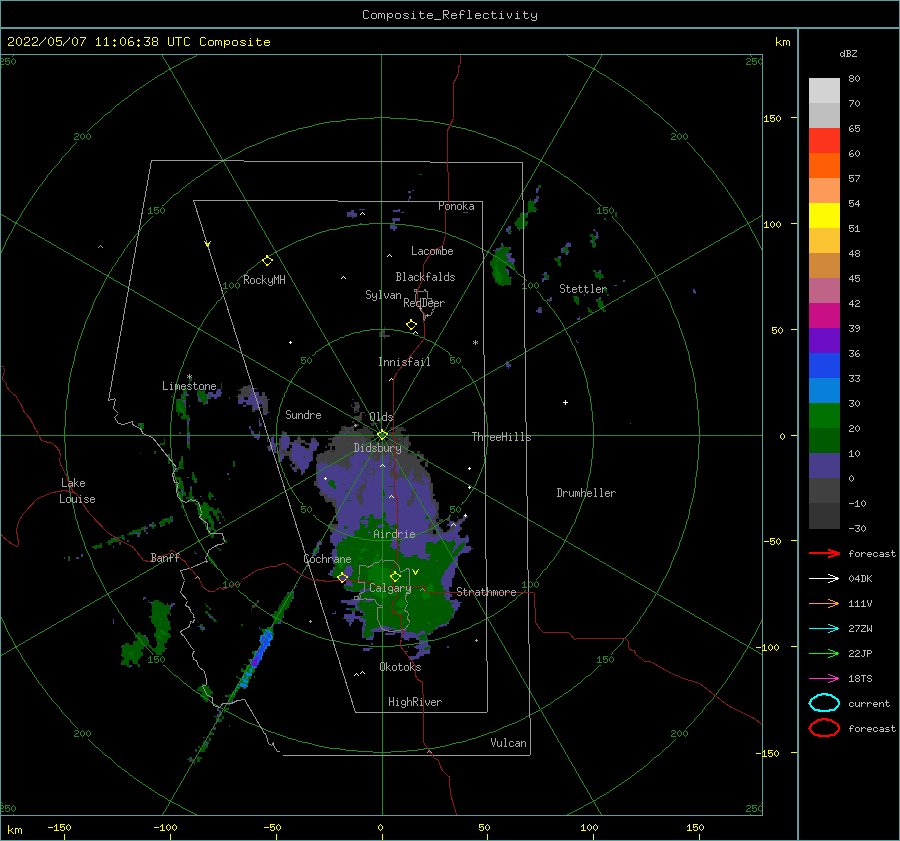The height and width of the screenshot is (841, 900).
Task: Click the yellow radar-center diamond at Olds
Action: [x=382, y=435]
